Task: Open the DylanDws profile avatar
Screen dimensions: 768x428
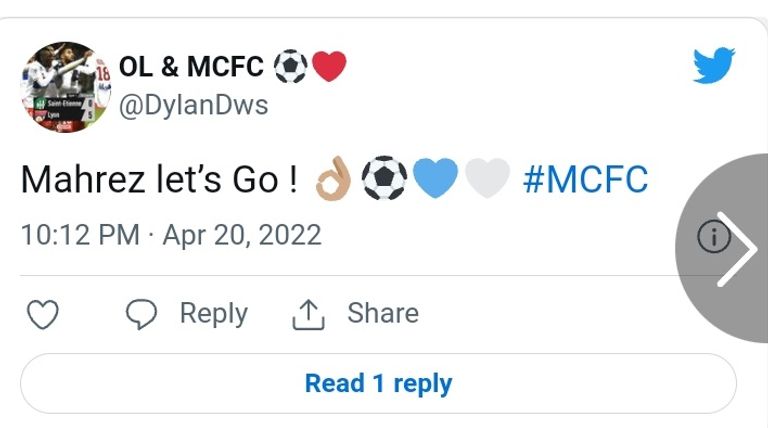Action: [62, 88]
